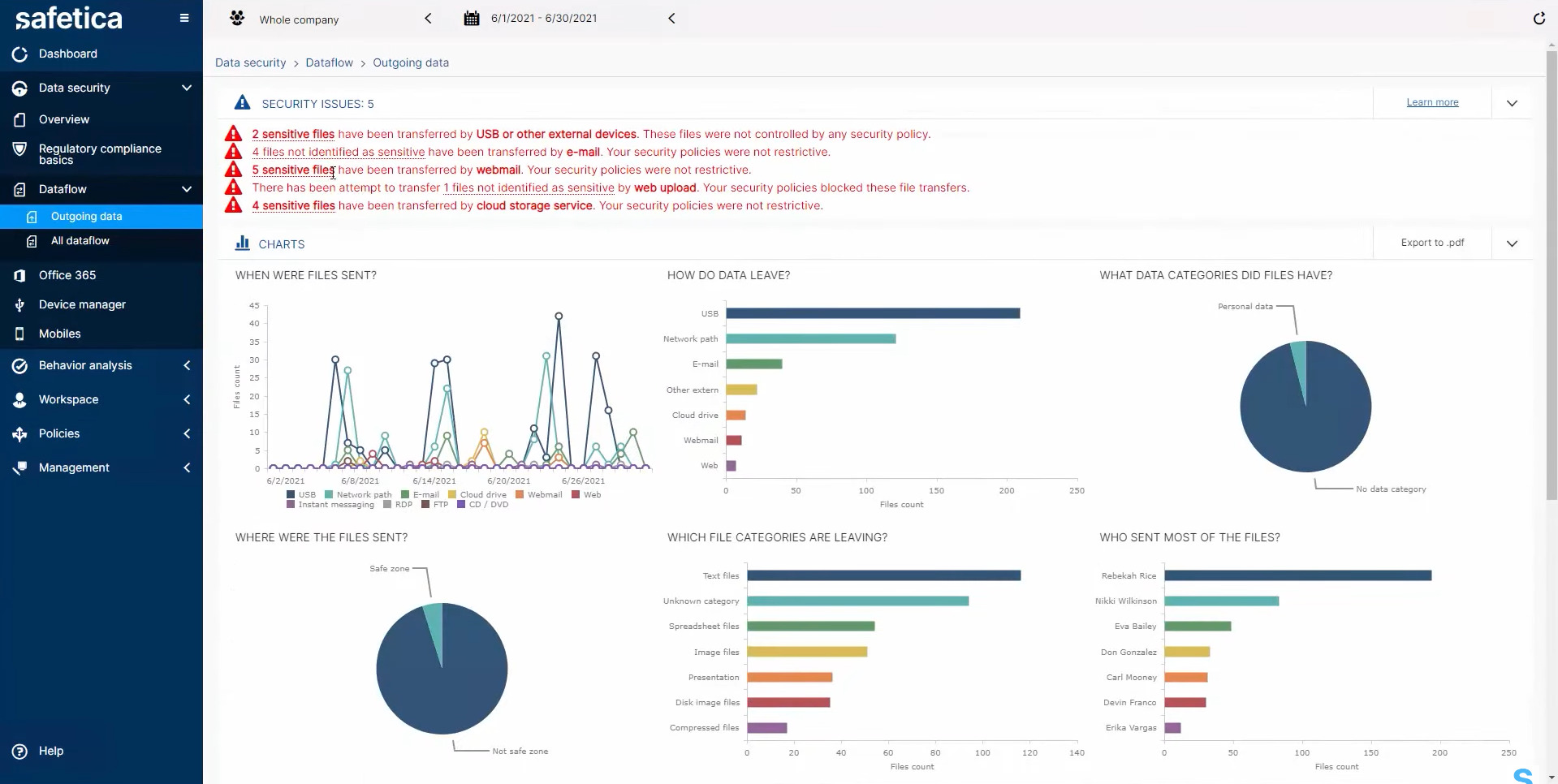Open '4 files not identified as sensitive' link

339,152
